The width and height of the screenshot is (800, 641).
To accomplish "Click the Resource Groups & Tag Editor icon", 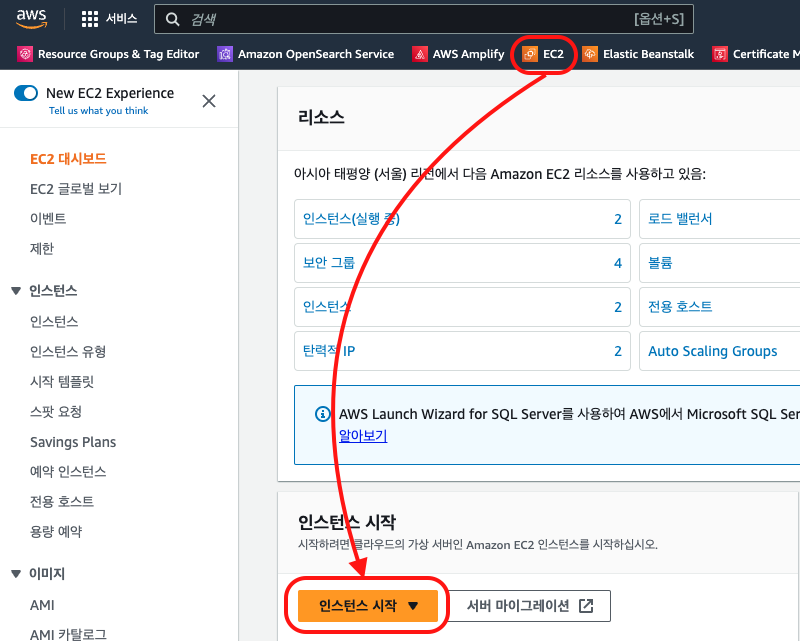I will (24, 54).
